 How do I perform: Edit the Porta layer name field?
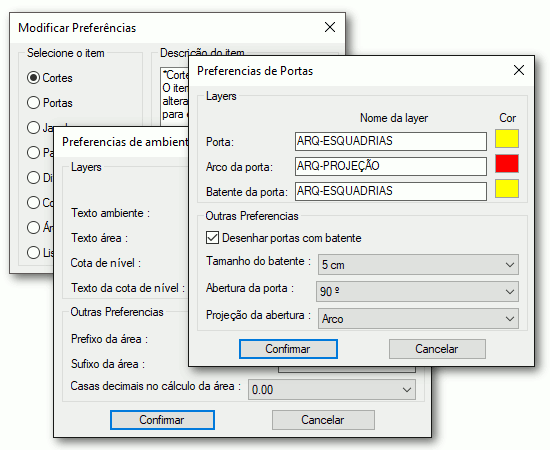(391, 141)
